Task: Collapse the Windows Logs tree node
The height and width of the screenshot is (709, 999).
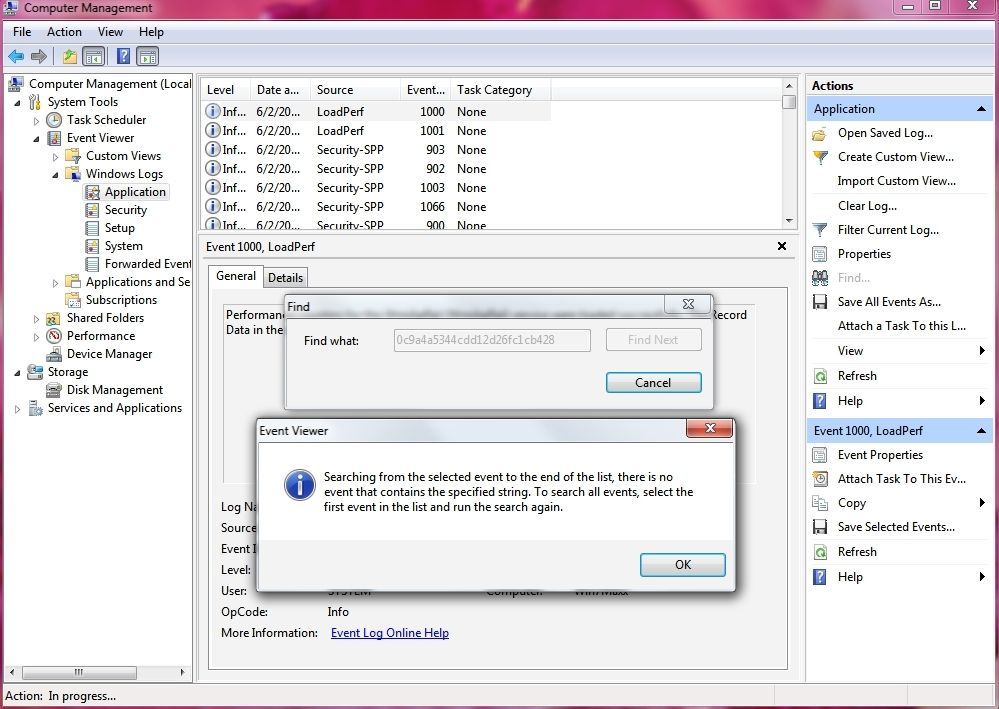Action: (x=55, y=175)
